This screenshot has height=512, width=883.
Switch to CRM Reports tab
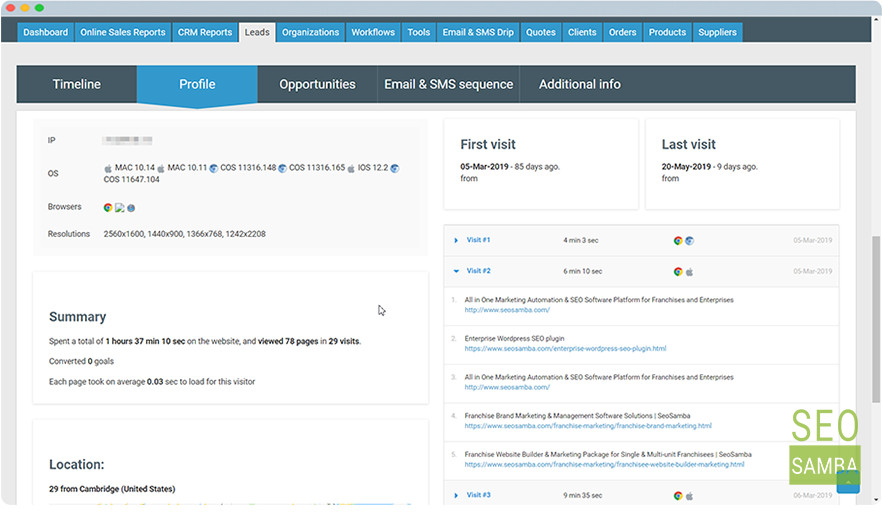205,32
